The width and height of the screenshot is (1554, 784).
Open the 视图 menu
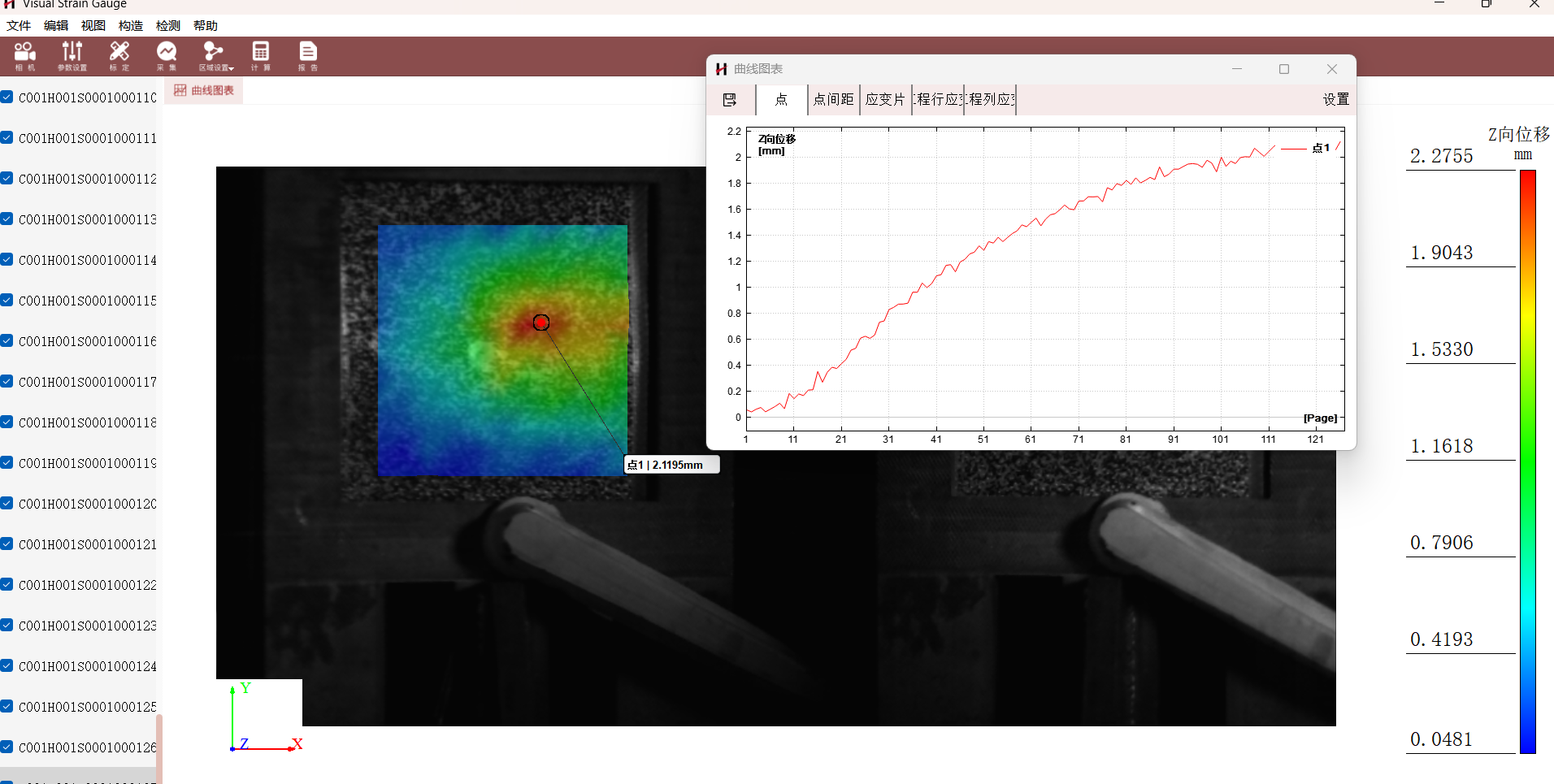tap(93, 26)
